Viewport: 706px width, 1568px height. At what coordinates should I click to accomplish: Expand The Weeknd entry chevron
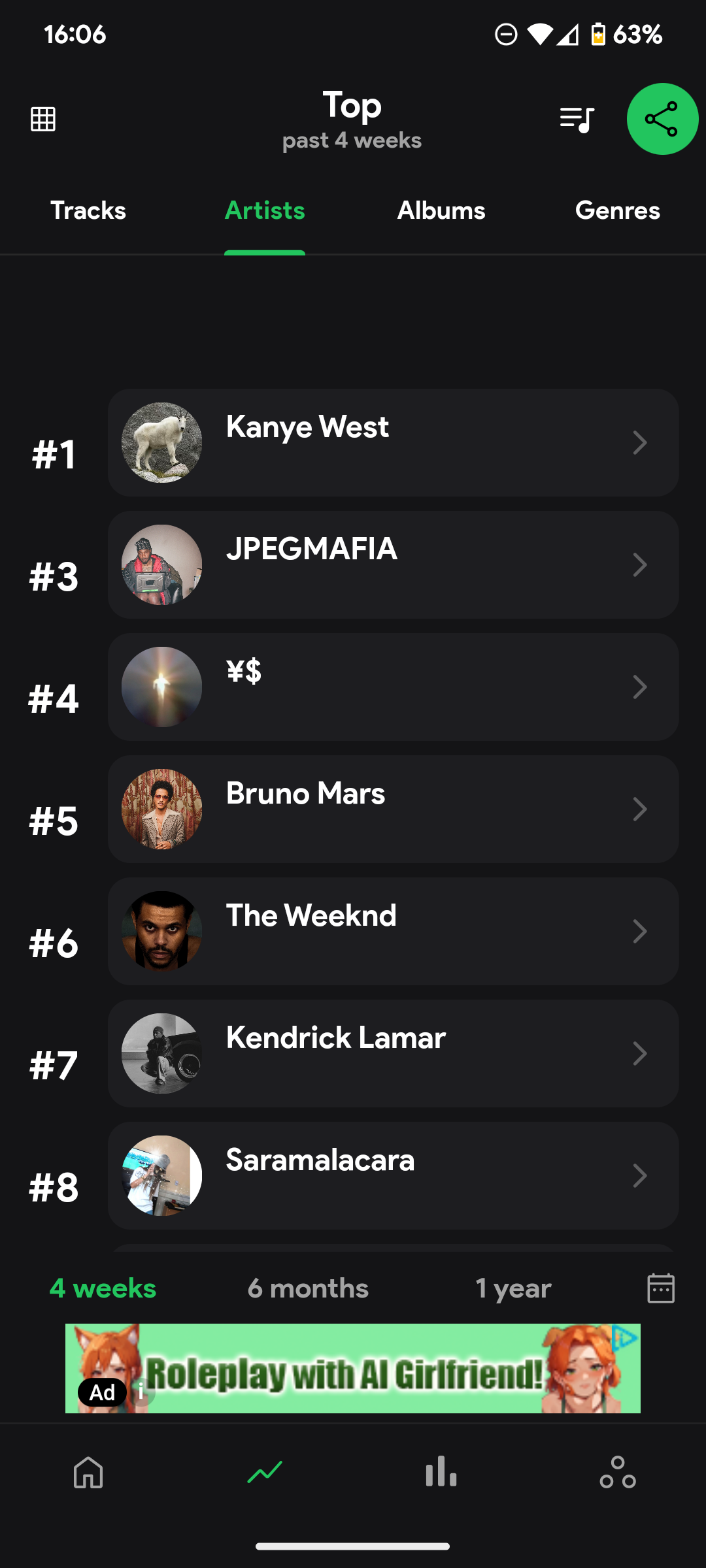[x=640, y=932]
